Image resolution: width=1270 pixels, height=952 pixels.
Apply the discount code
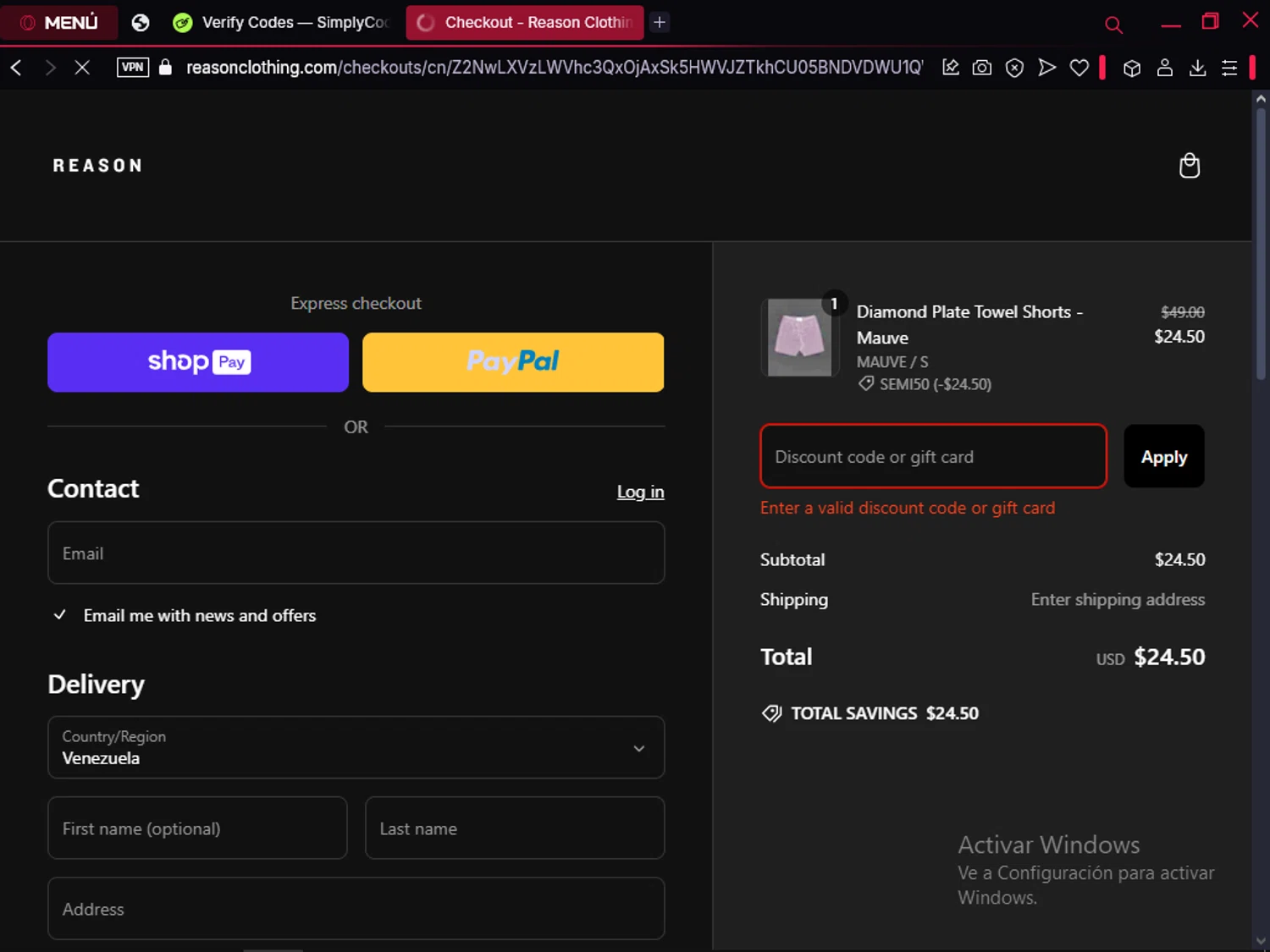(1164, 456)
